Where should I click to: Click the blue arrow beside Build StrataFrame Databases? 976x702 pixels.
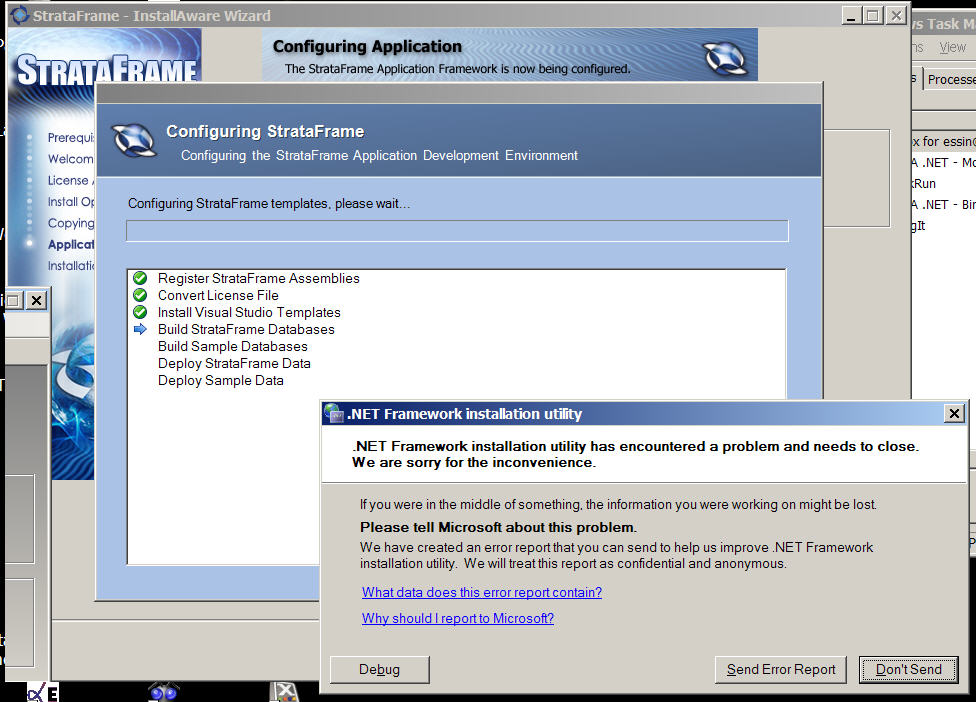pos(140,329)
